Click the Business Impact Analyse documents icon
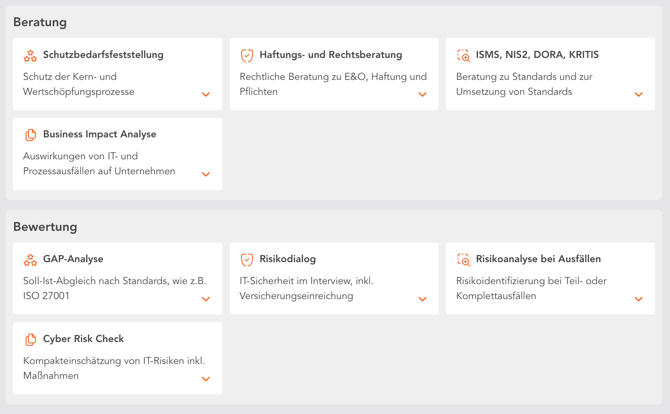Image resolution: width=670 pixels, height=414 pixels. pyautogui.click(x=30, y=135)
